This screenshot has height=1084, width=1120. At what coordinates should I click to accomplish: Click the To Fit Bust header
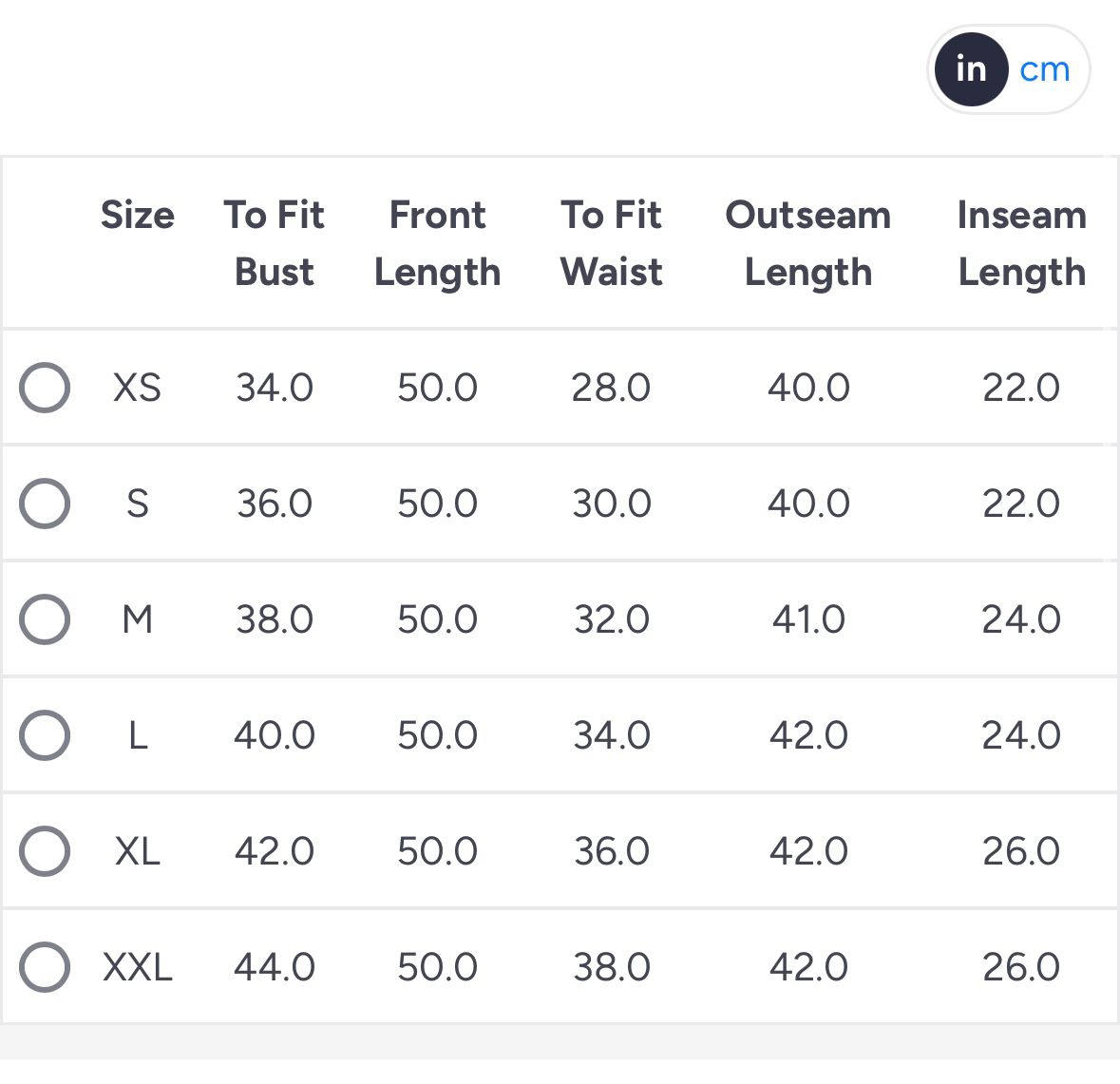pos(275,243)
